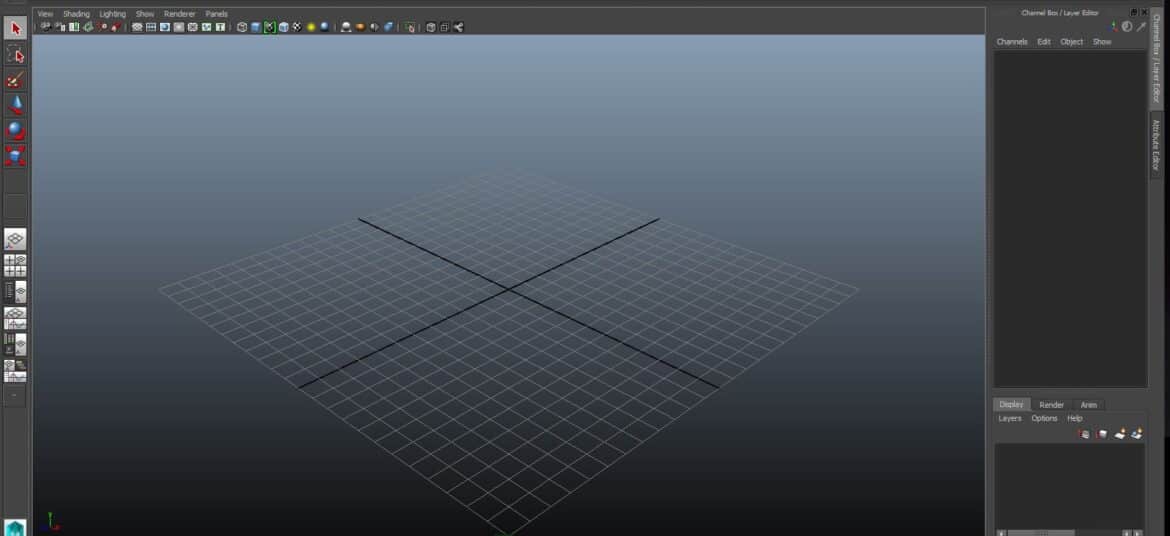Switch viewport to Wireframe shading
The image size is (1170, 536).
tap(242, 27)
